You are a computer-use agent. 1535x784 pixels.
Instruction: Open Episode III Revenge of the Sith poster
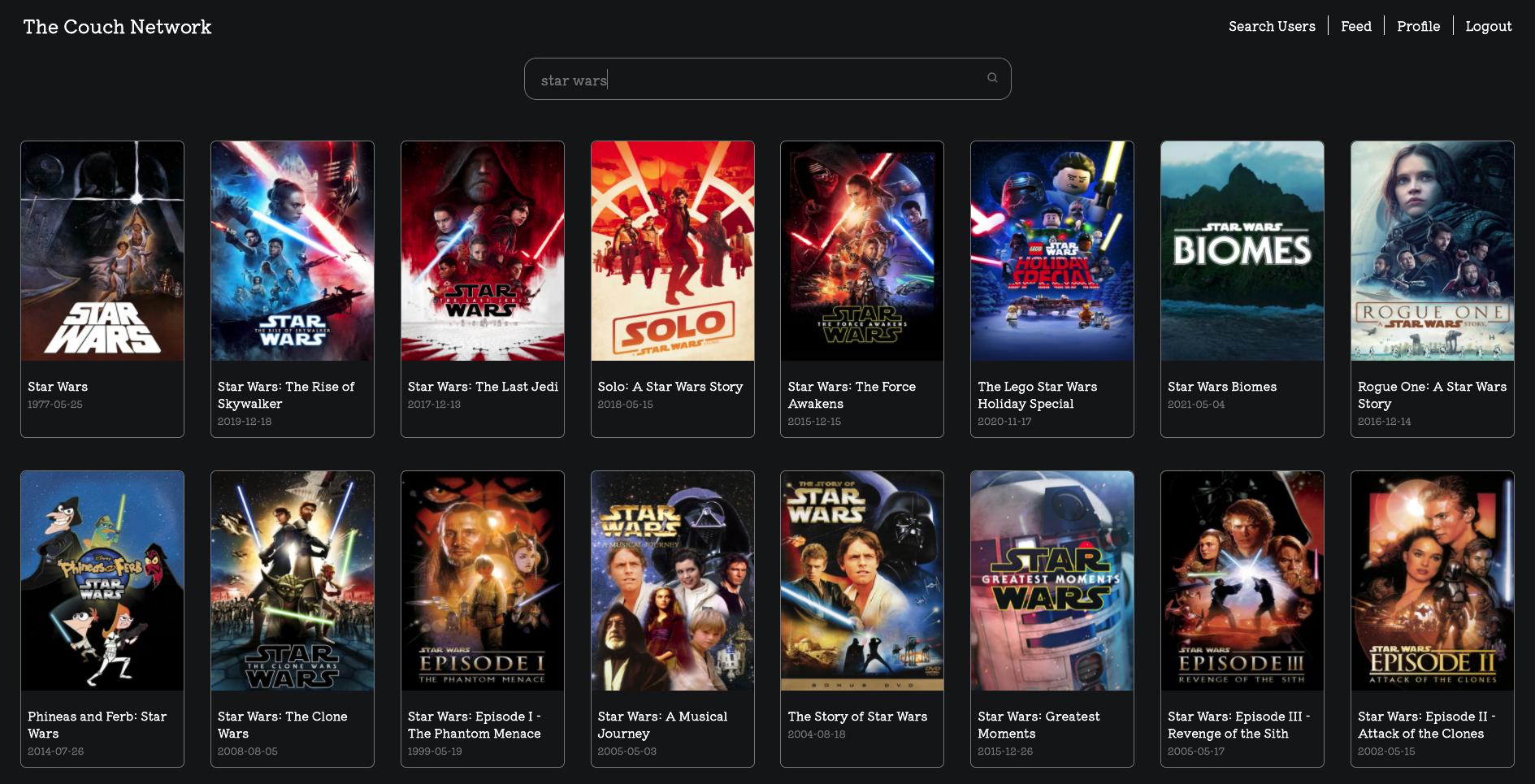pos(1242,581)
